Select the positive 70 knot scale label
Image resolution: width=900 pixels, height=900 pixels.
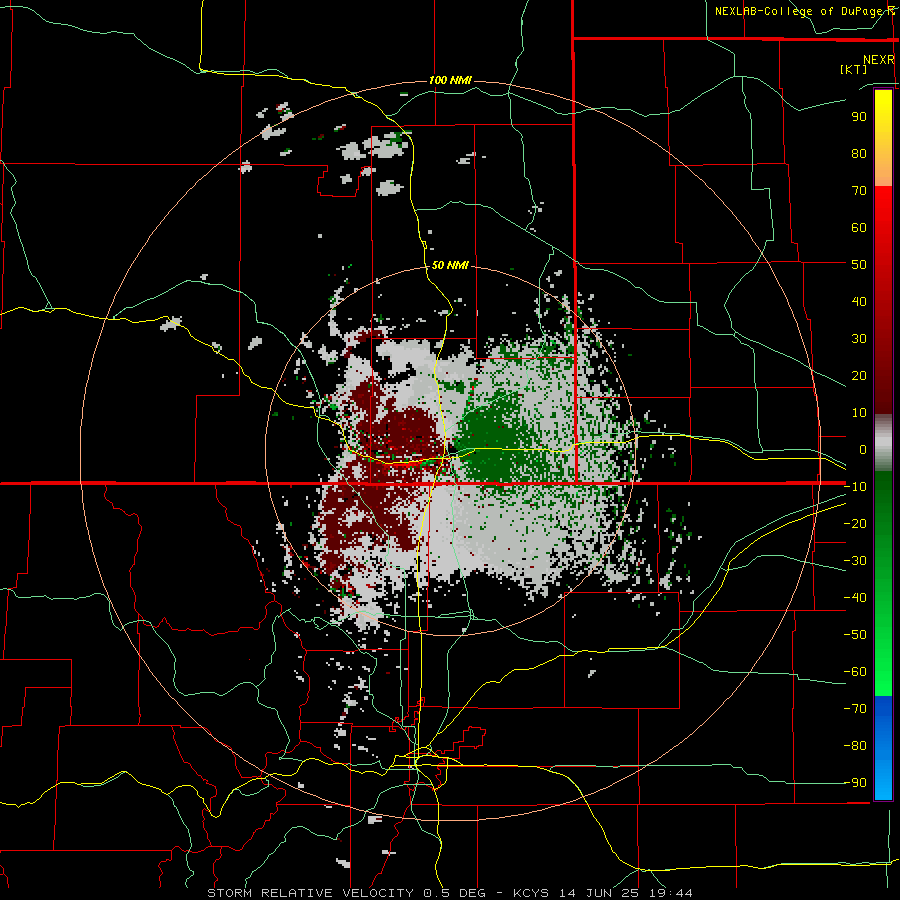(x=859, y=191)
